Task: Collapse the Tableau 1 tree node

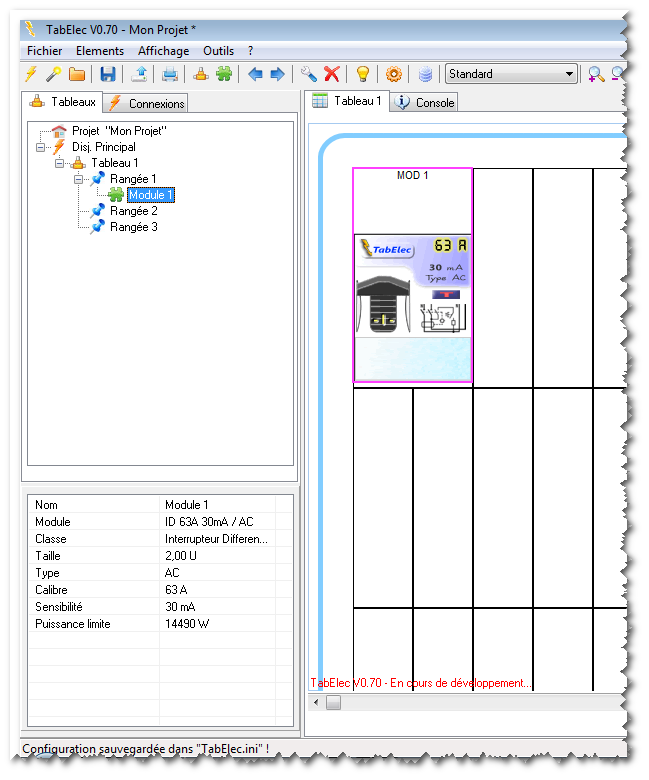Action: click(x=60, y=163)
